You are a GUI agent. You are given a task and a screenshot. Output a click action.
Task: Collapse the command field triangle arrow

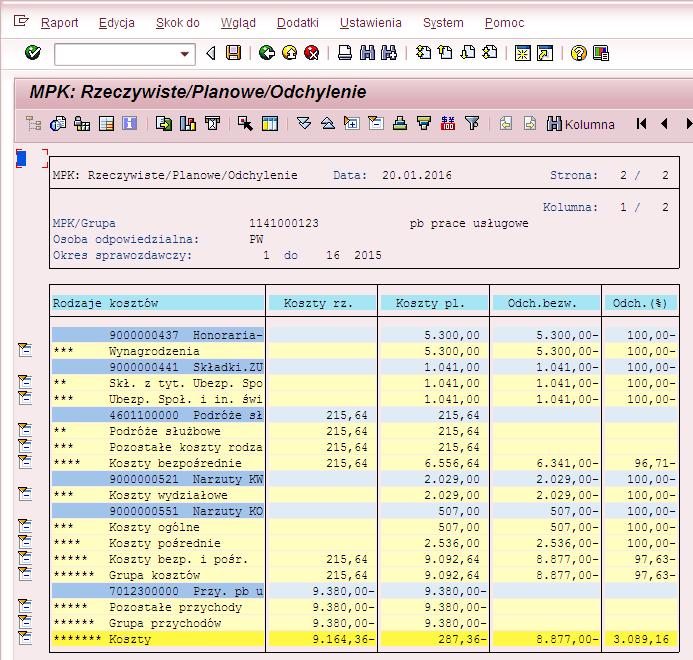[x=210, y=53]
